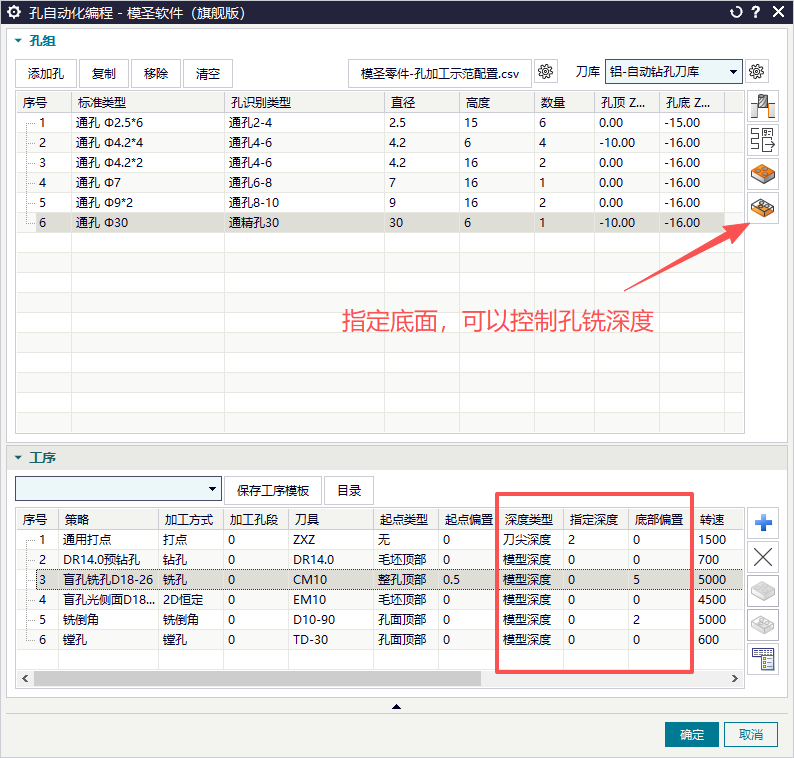Select operation row DR14.0预钻孔
Screen dimensions: 794x758
point(380,560)
